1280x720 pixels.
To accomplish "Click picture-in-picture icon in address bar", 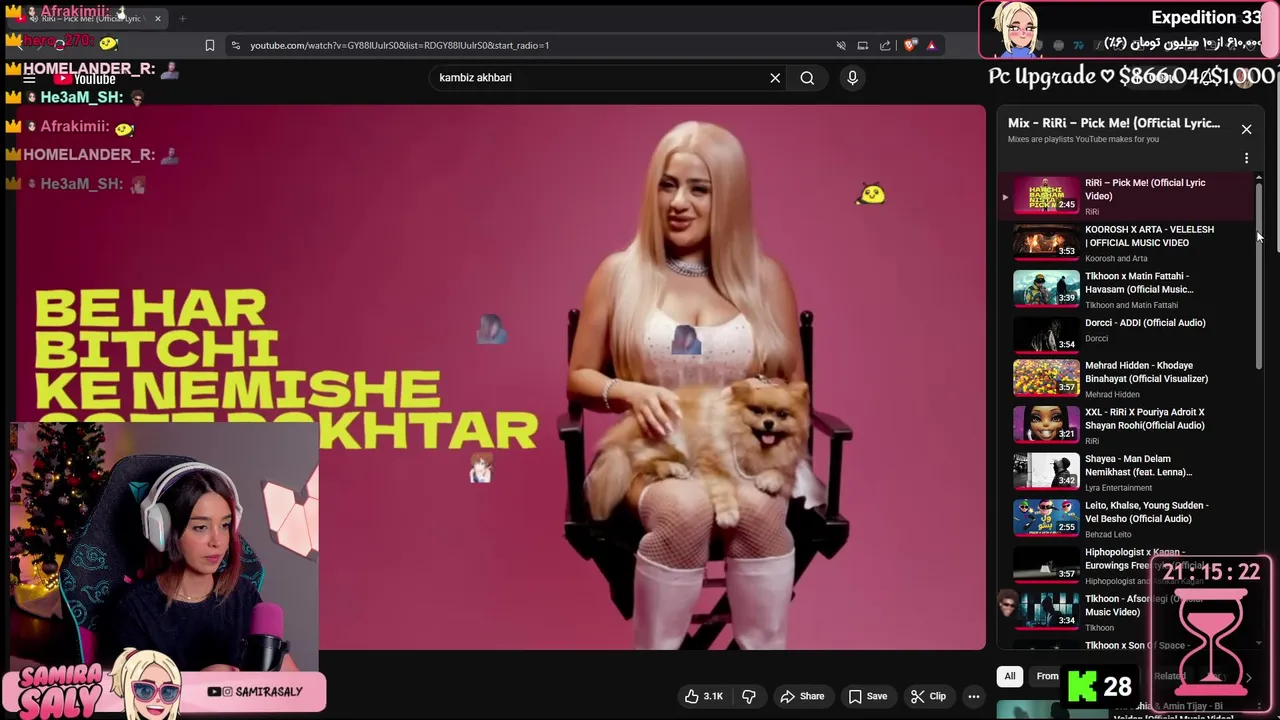I will [x=862, y=45].
